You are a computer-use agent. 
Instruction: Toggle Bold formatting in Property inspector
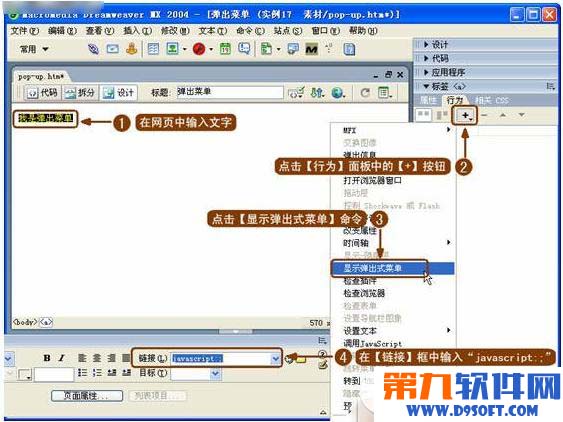(47, 358)
